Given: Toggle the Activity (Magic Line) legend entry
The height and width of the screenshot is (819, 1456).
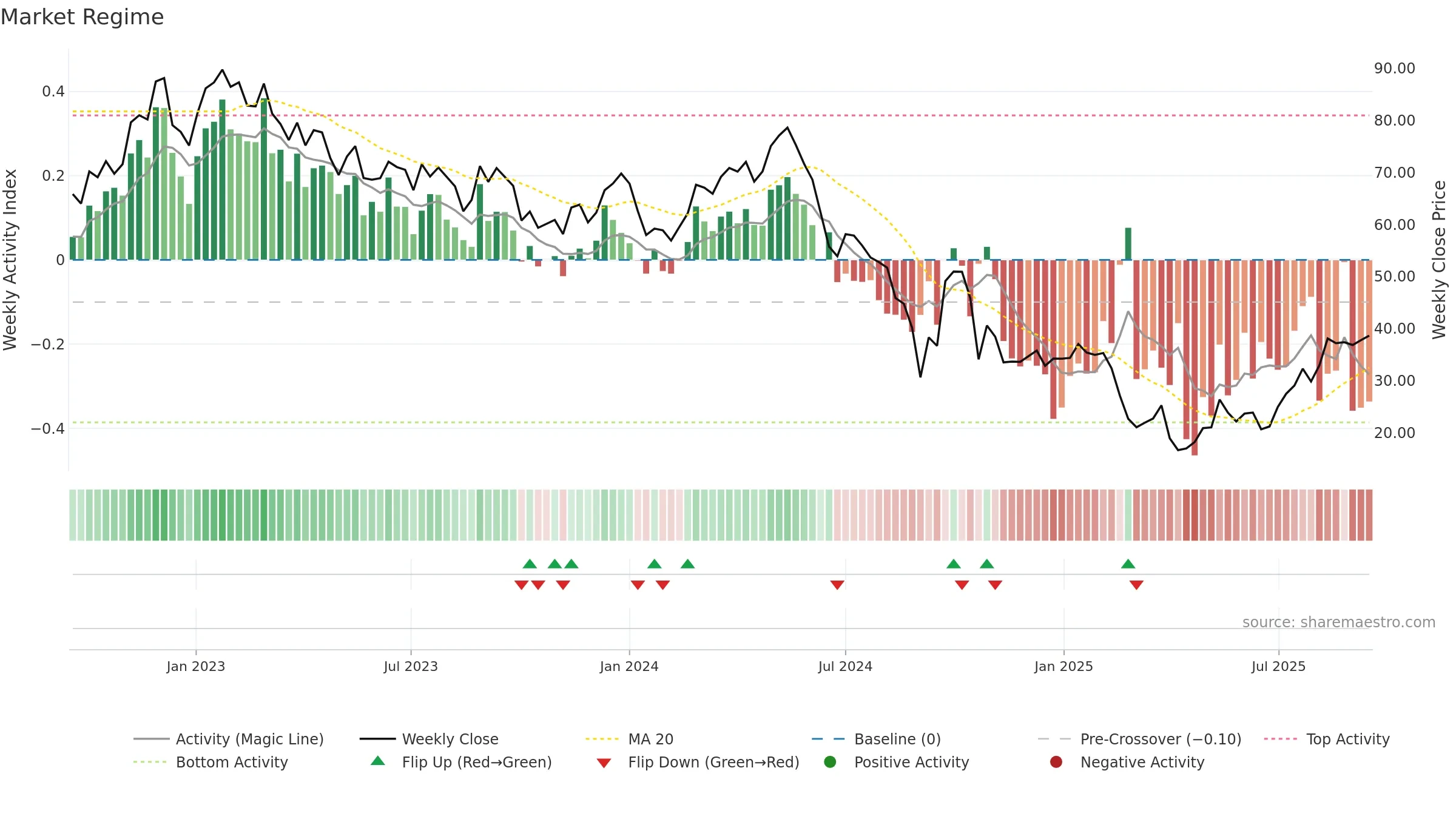Looking at the screenshot, I should [229, 739].
